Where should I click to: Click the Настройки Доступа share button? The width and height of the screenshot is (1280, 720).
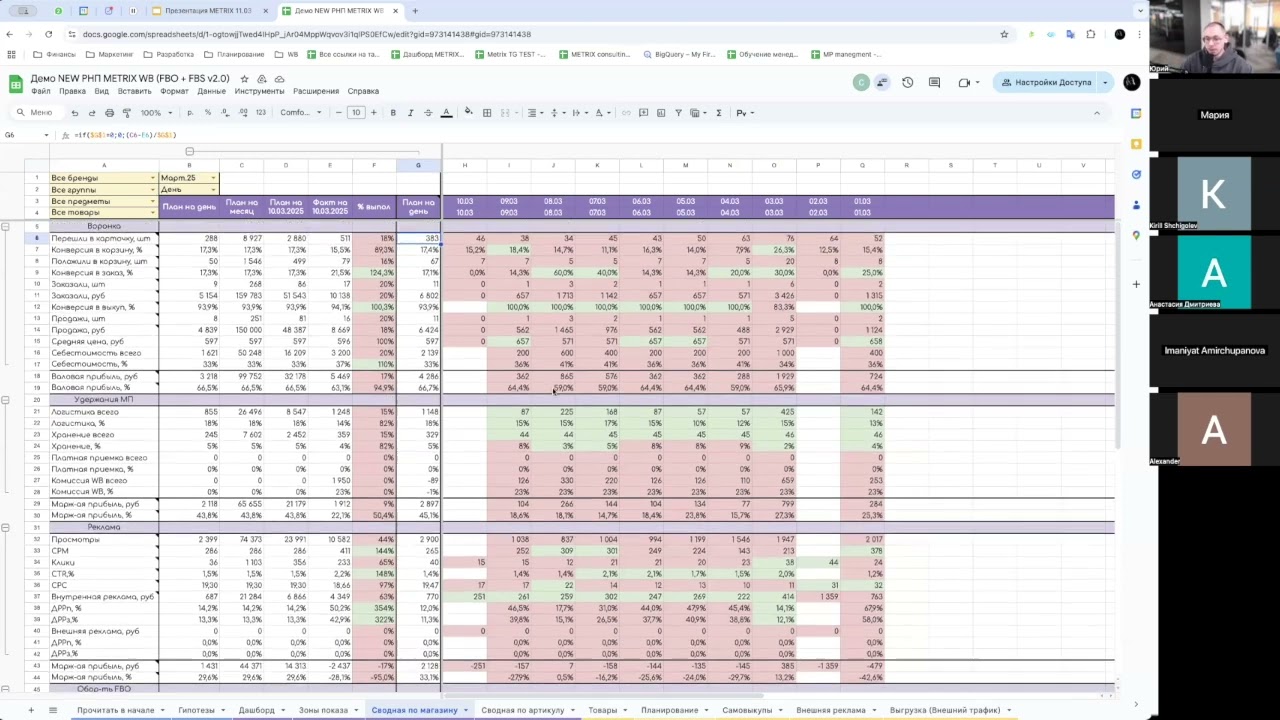1046,82
